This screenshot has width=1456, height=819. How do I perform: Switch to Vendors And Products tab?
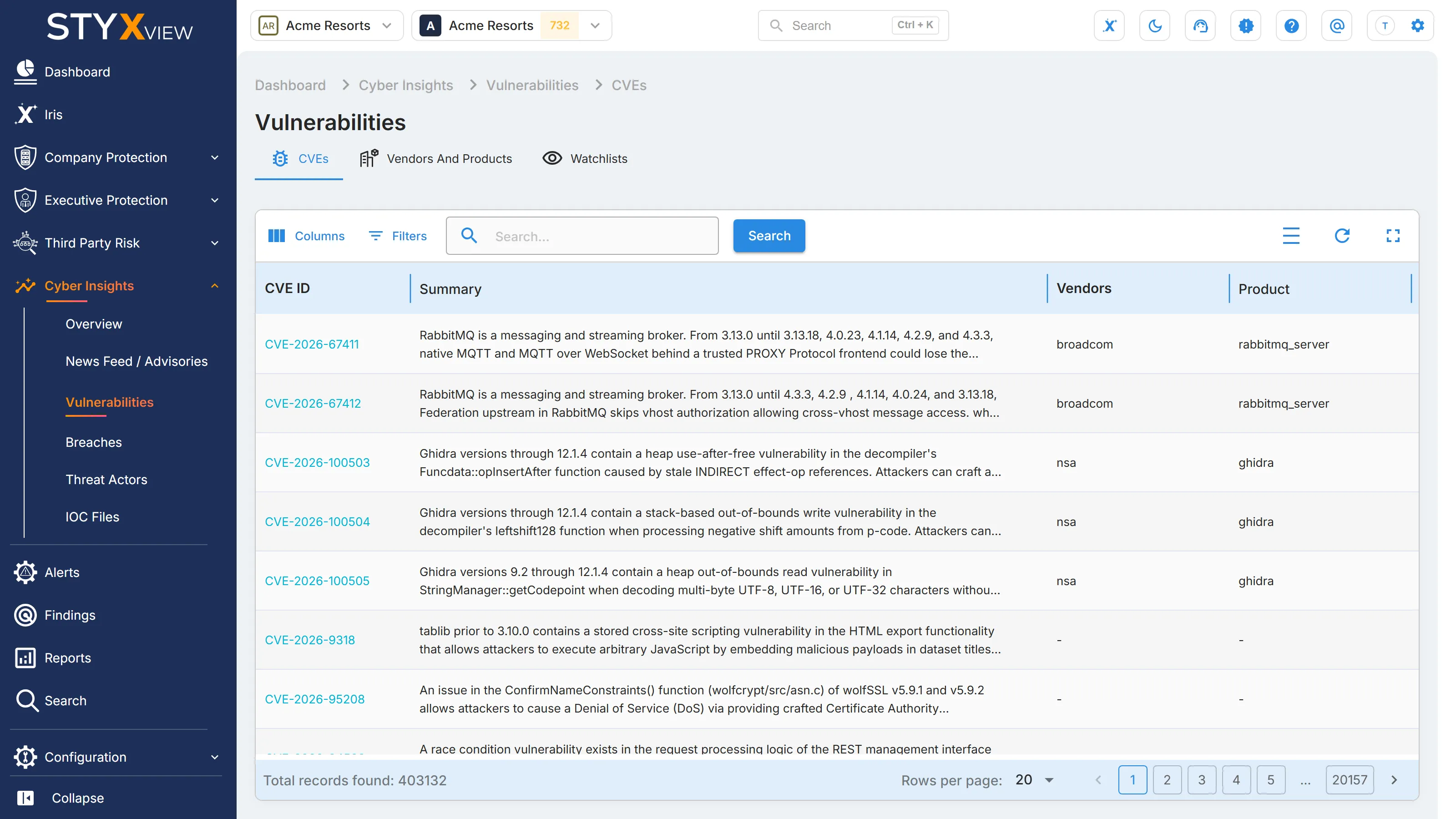[x=436, y=159]
